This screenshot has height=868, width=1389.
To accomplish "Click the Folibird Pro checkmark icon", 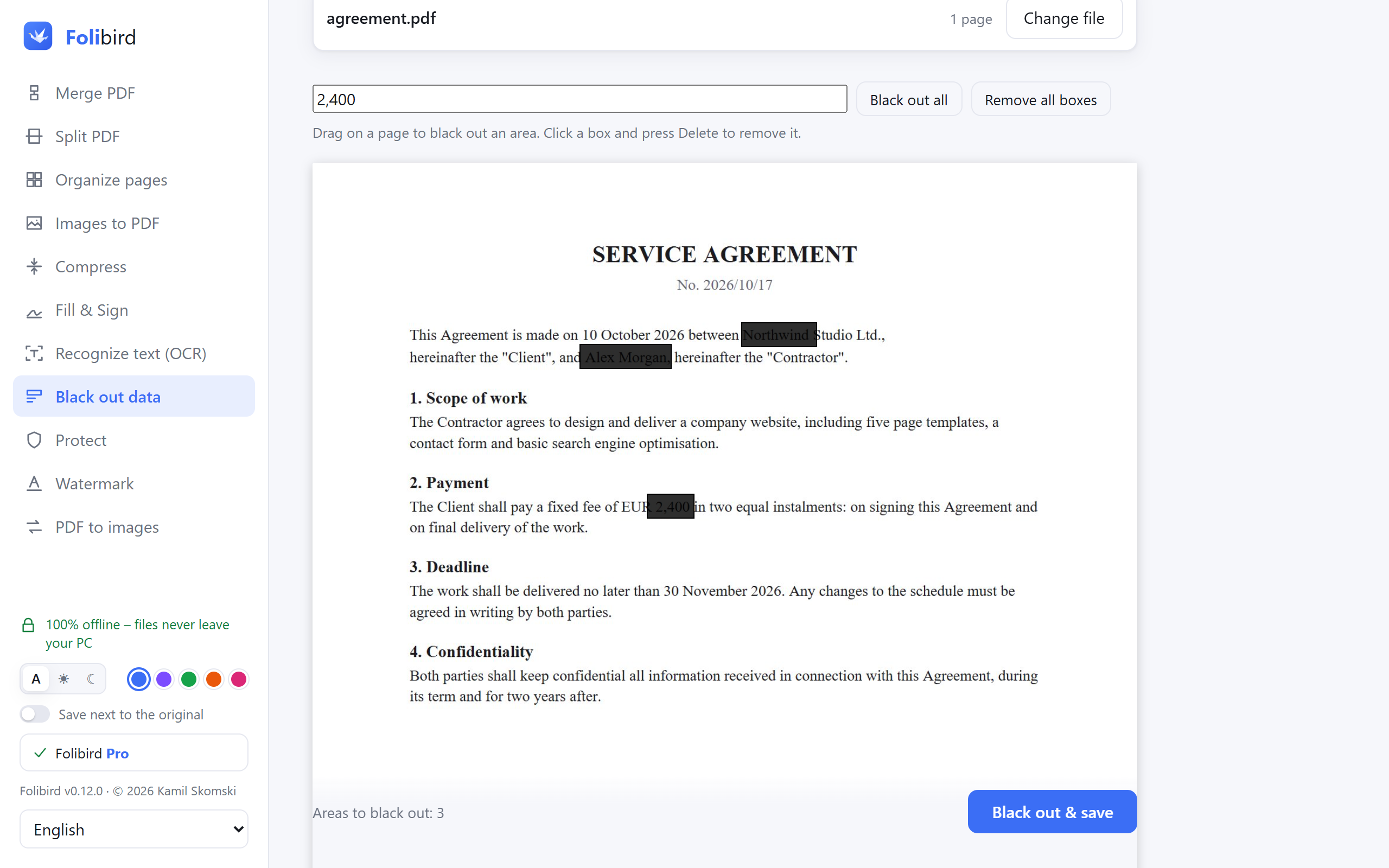I will 40,752.
